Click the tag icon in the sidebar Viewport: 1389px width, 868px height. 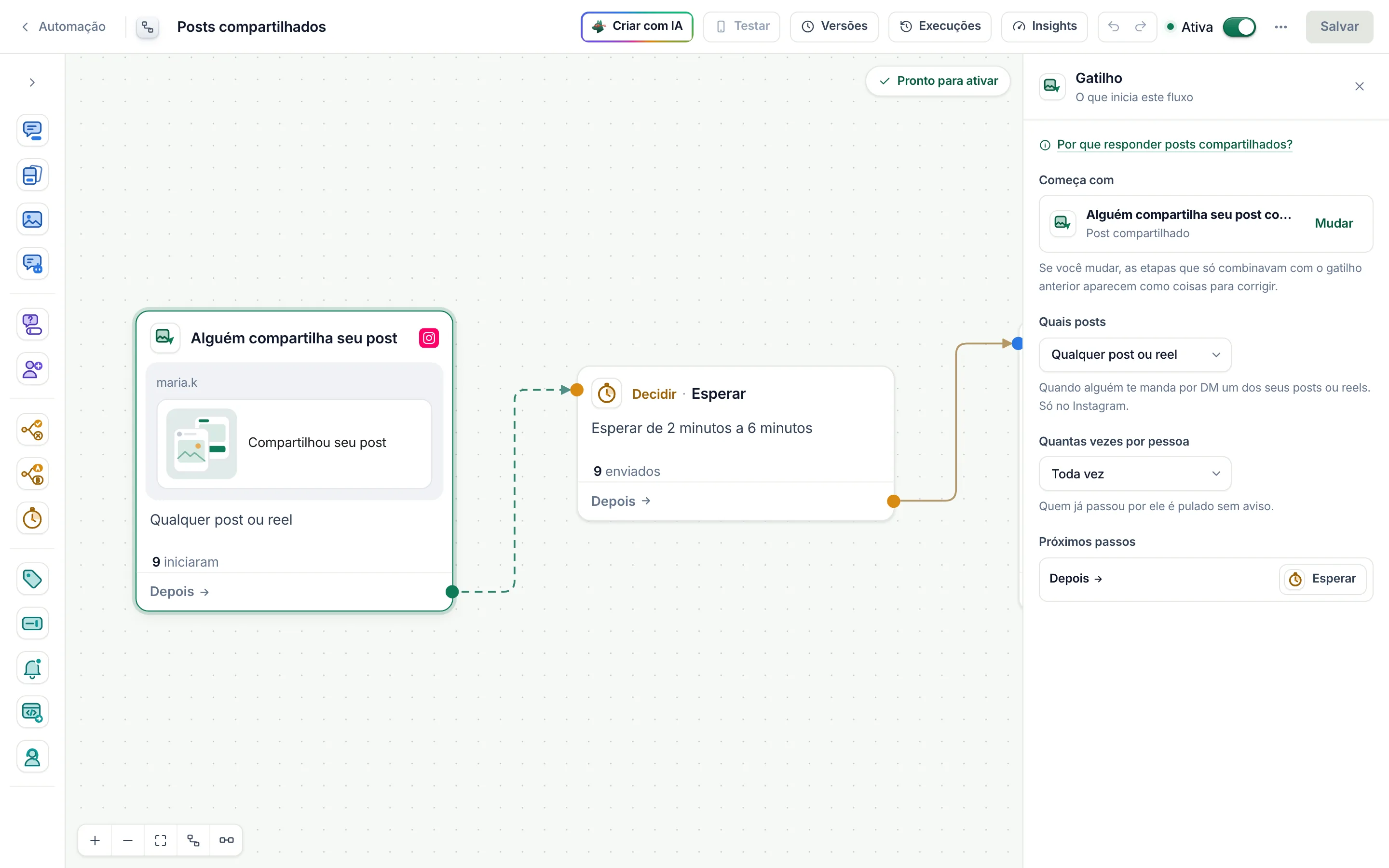click(x=32, y=579)
